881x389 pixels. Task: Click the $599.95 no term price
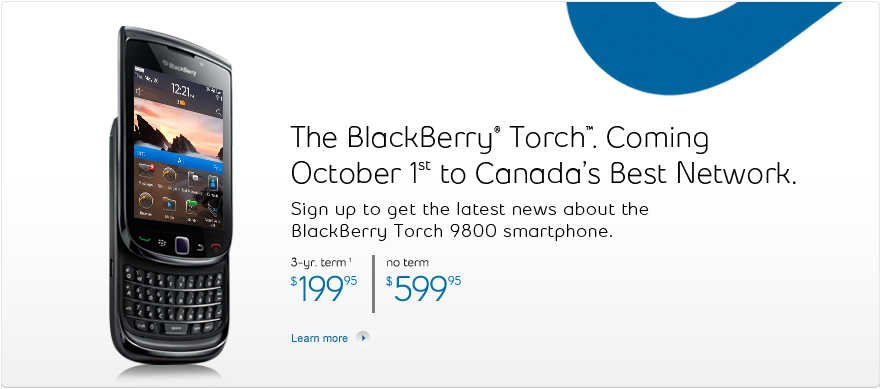(x=424, y=288)
